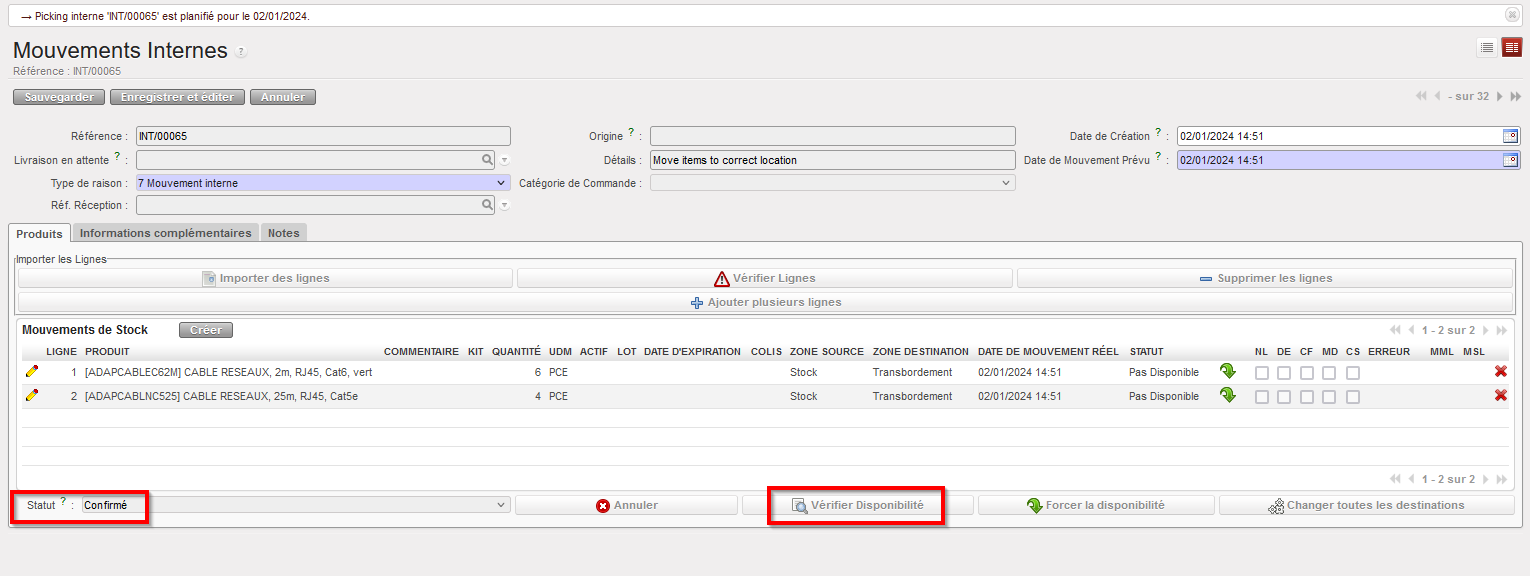Viewport: 1530px width, 576px height.
Task: Click the Vérifier Disponibilité button
Action: 856,506
